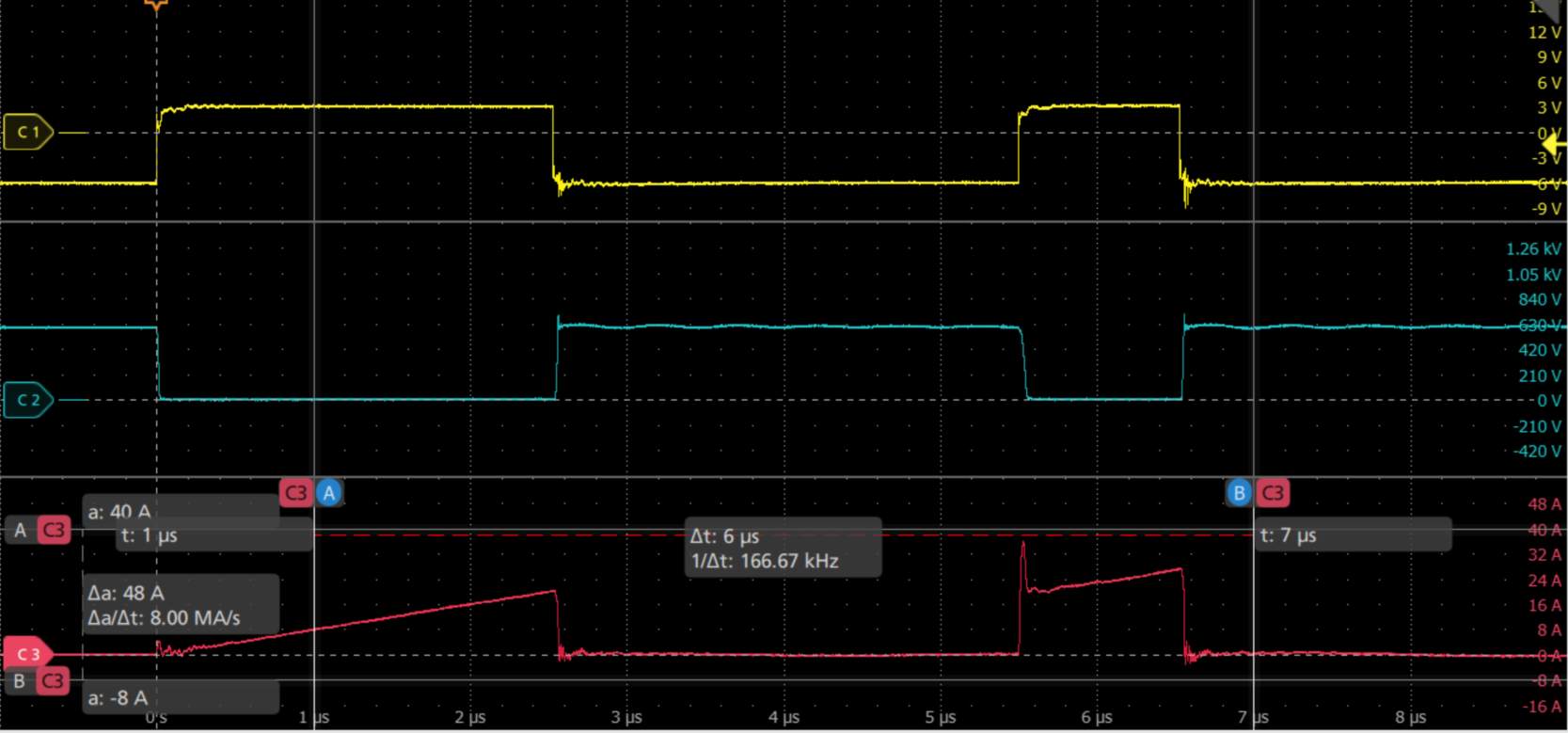Click the red C3 tag beside cursor A

click(295, 492)
